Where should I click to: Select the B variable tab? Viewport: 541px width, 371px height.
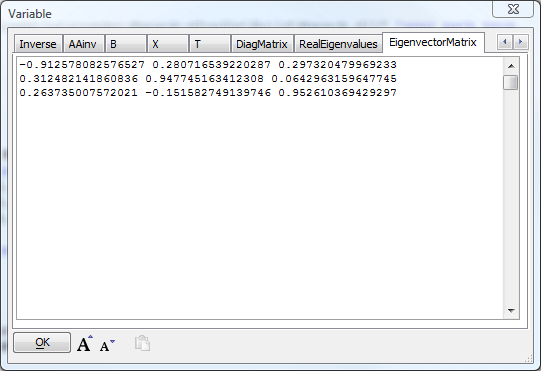126,44
